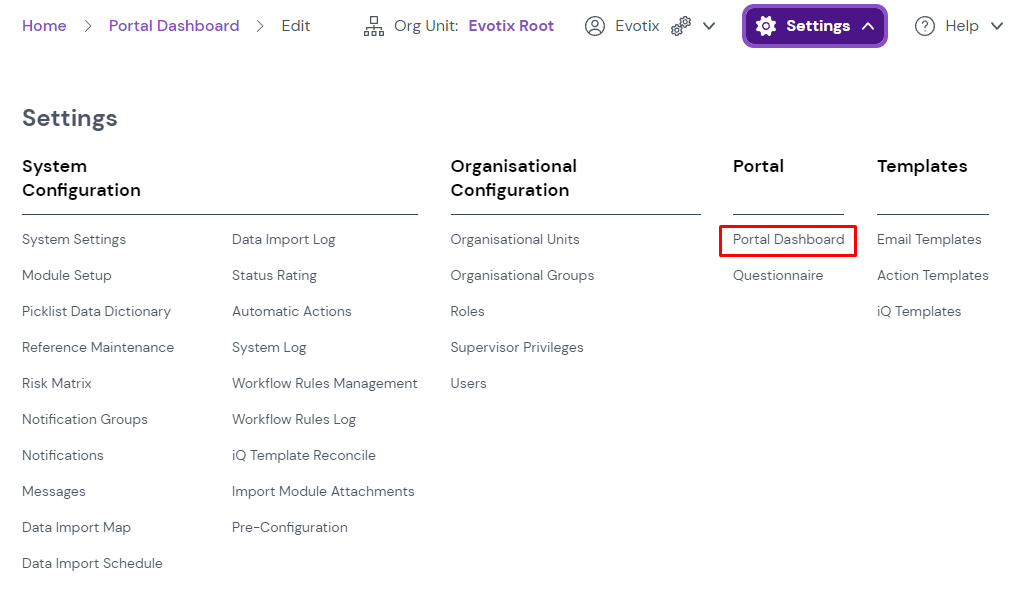Viewport: 1029px width, 590px height.
Task: Select Evotix Root org unit
Action: pyautogui.click(x=511, y=26)
